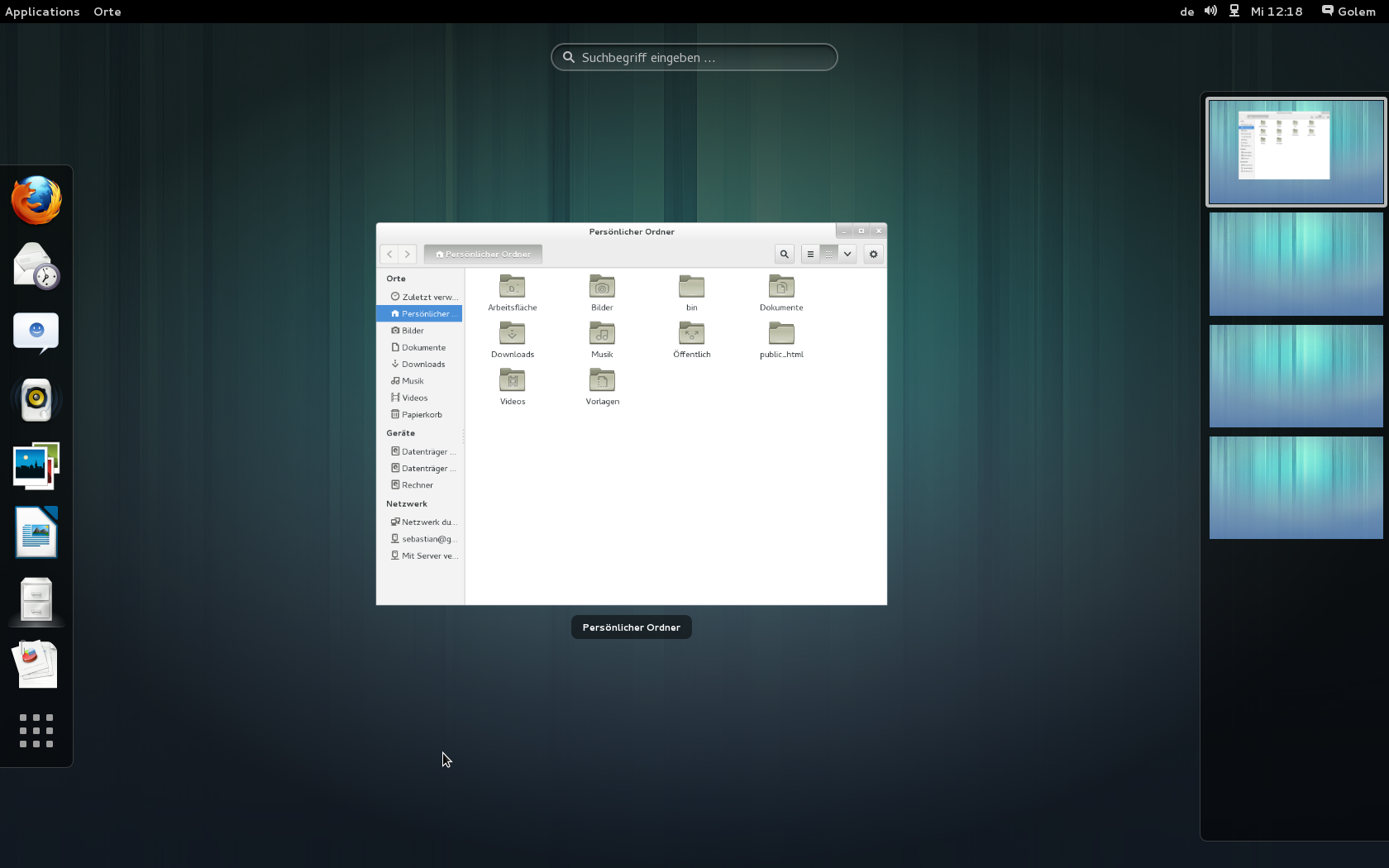Switch to list view in the toolbar
This screenshot has height=868, width=1389.
(810, 254)
